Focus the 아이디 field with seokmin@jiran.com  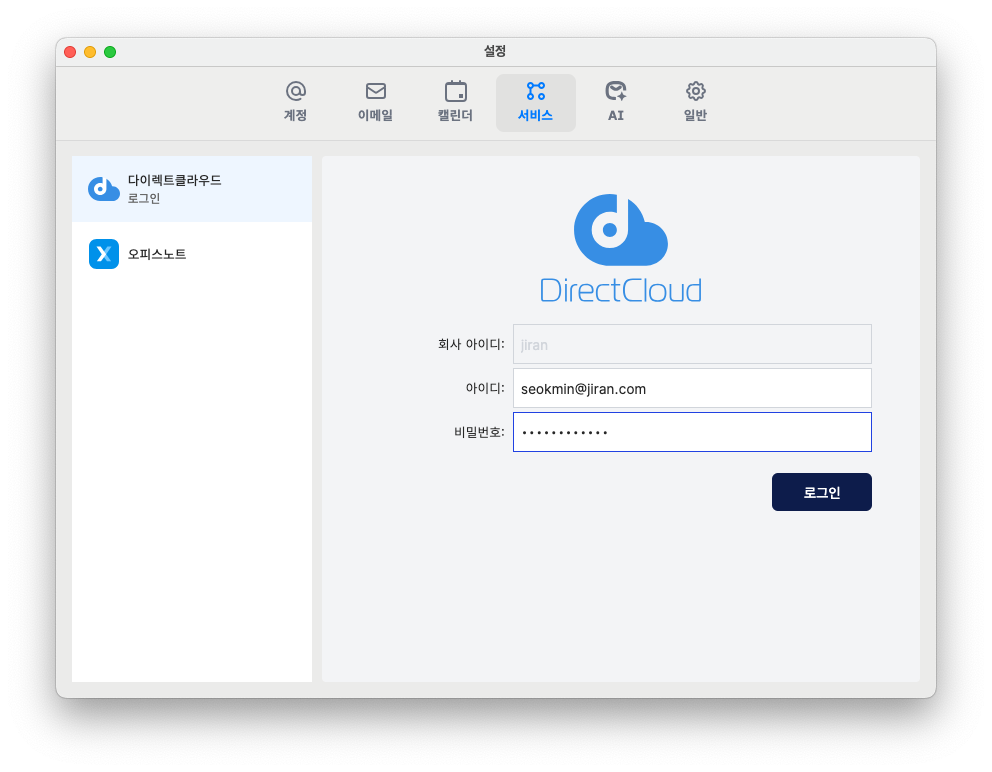(692, 388)
